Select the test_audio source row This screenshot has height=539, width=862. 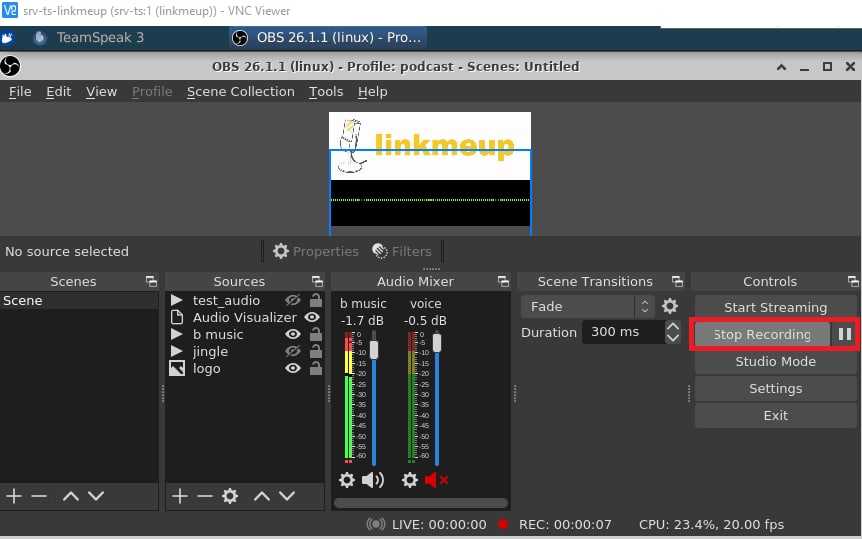245,300
